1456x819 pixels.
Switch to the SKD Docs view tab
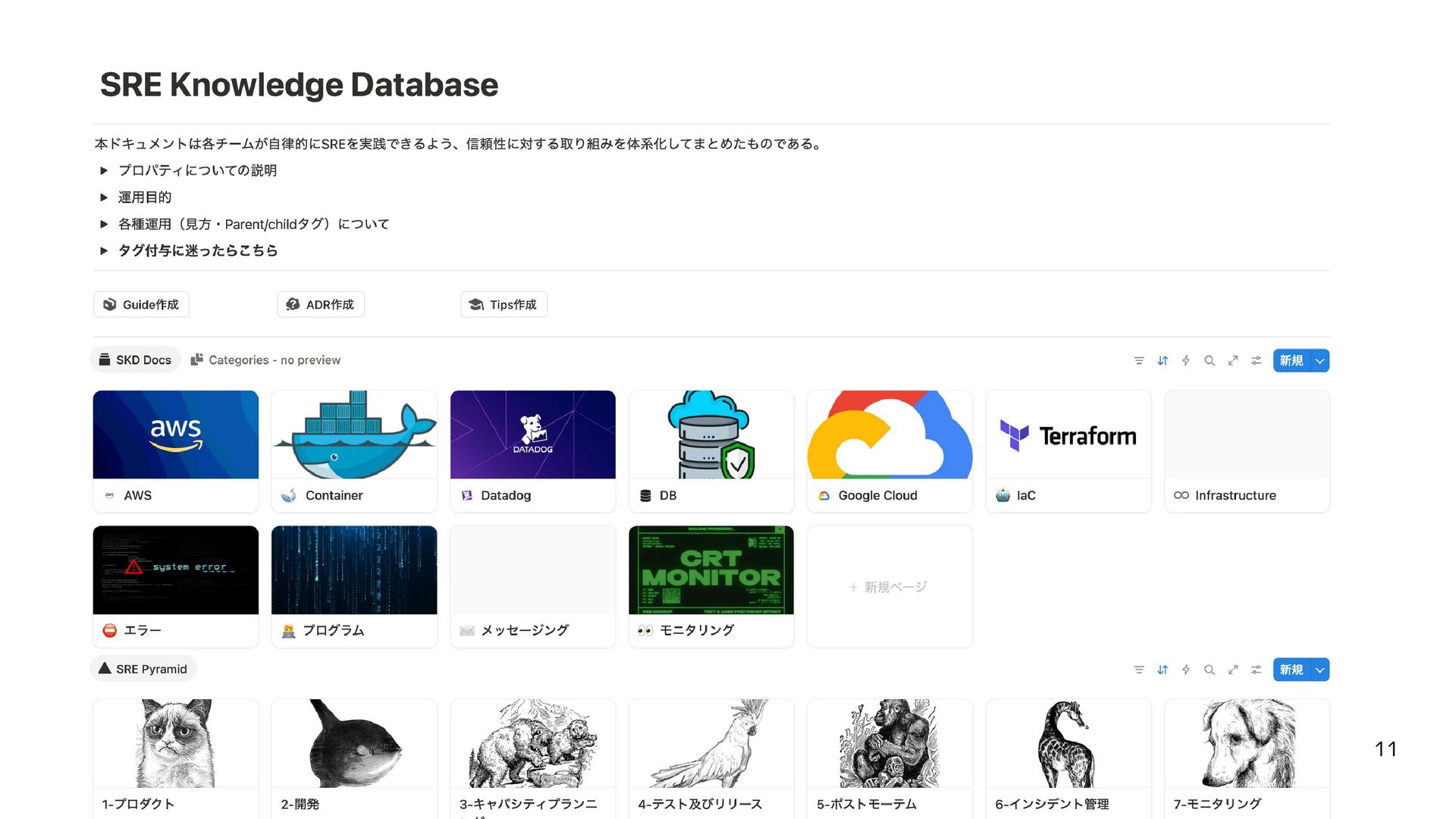(135, 359)
